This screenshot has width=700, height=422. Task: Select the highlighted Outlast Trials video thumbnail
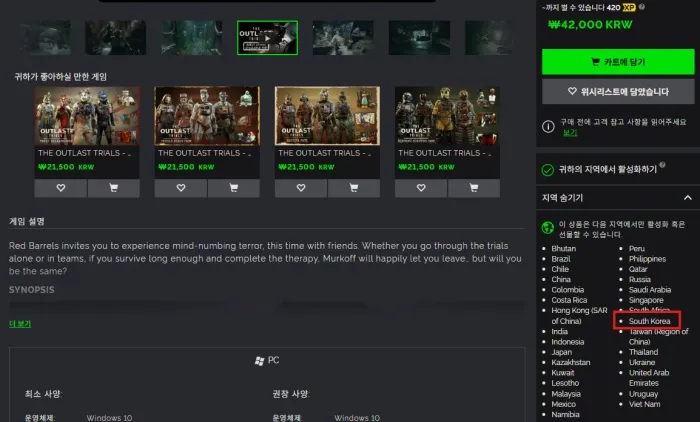[267, 38]
